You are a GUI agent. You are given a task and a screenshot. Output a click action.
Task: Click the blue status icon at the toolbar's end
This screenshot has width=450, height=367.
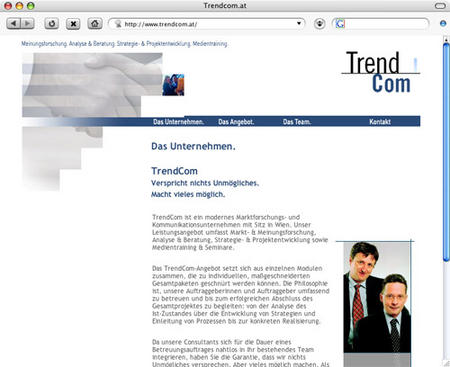pos(443,23)
